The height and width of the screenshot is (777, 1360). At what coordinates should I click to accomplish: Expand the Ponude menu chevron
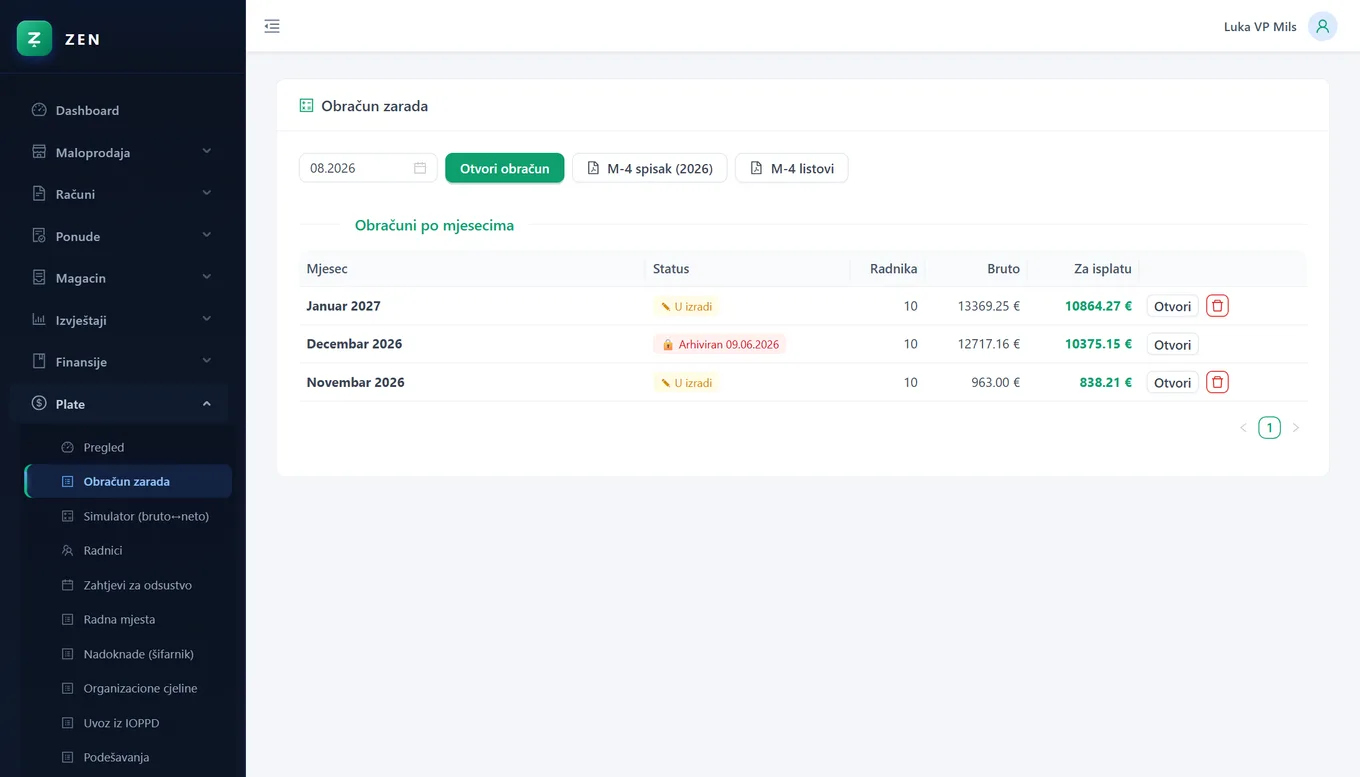pyautogui.click(x=207, y=236)
